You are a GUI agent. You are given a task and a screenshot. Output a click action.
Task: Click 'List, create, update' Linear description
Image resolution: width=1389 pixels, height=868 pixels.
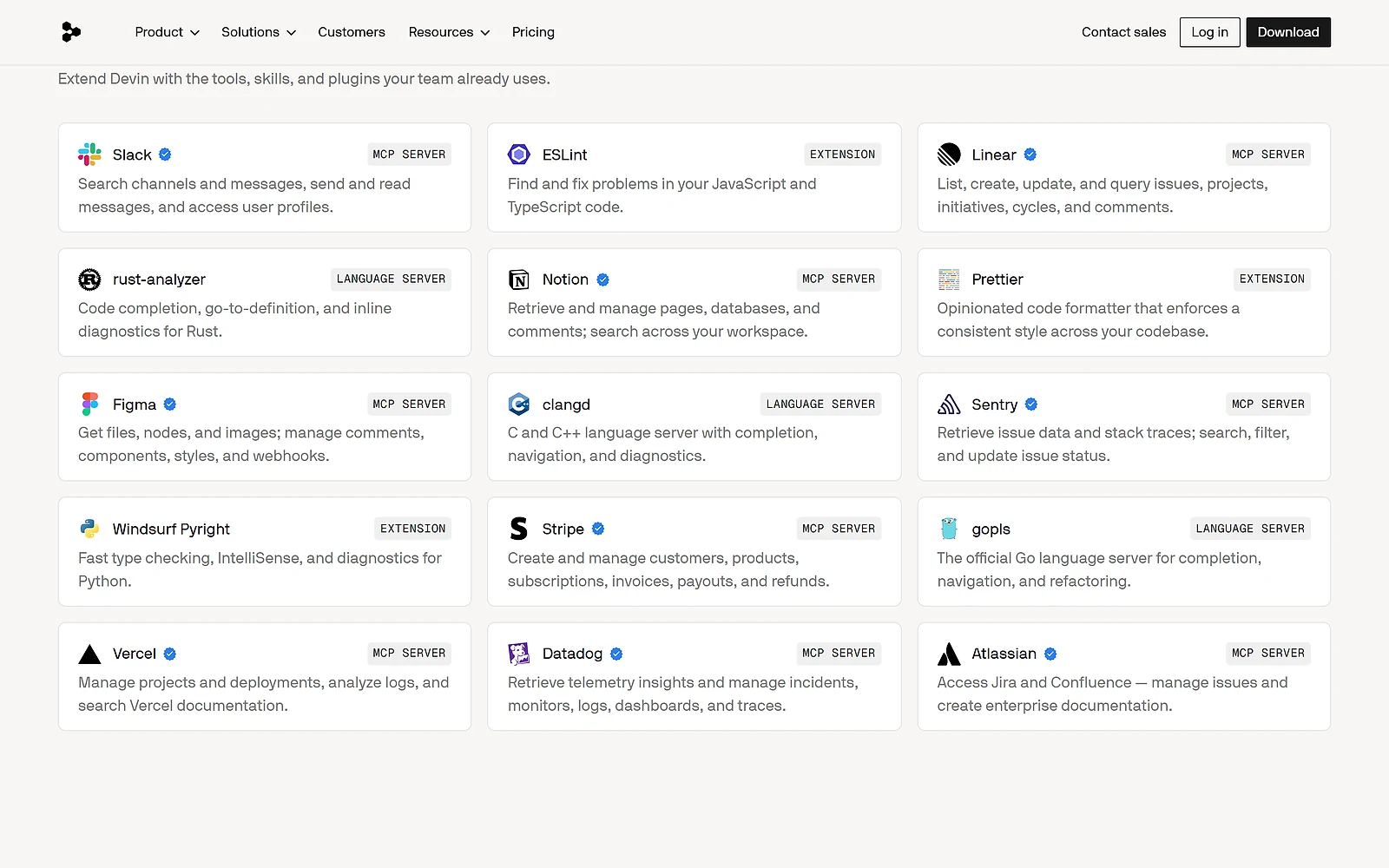(x=1103, y=195)
